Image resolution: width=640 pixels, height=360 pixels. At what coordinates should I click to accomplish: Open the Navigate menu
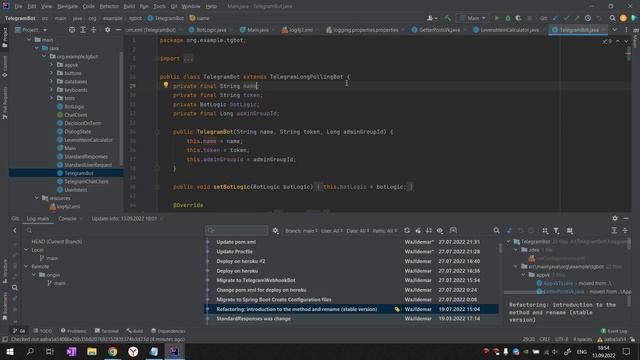click(67, 7)
